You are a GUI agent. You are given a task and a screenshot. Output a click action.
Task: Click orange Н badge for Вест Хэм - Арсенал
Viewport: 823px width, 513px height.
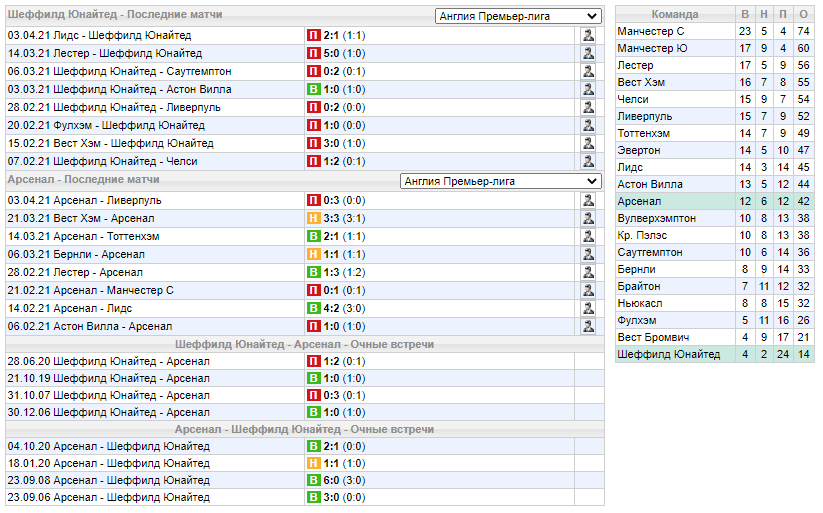(313, 218)
